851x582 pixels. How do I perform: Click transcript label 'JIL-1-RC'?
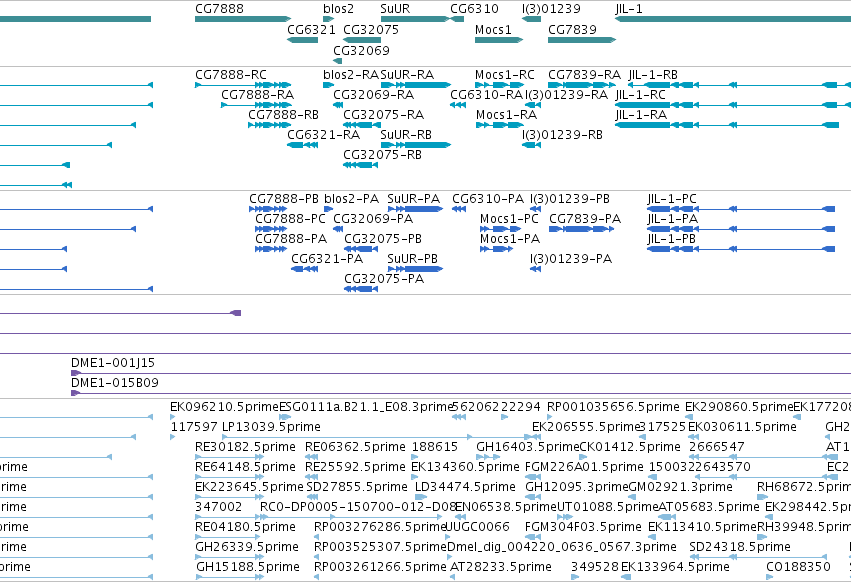click(x=640, y=94)
